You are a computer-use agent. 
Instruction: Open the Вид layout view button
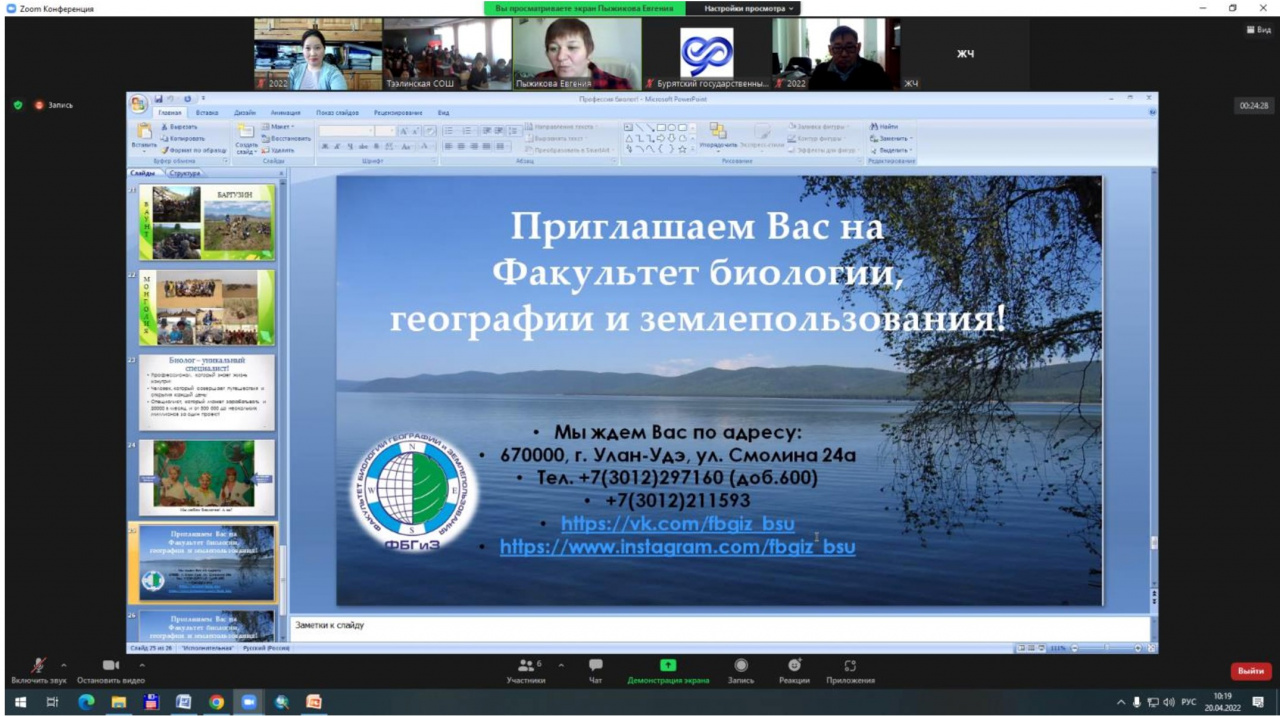click(x=1258, y=30)
